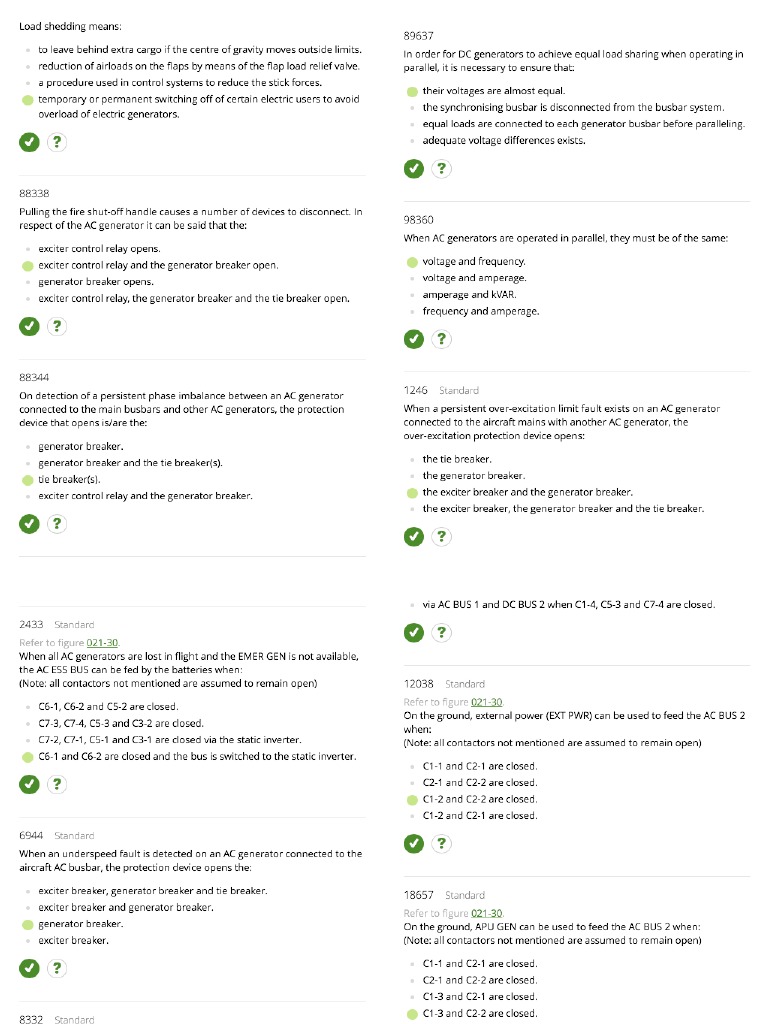Open the question mark icon below question 6944
The width and height of the screenshot is (768, 1024).
[58, 968]
